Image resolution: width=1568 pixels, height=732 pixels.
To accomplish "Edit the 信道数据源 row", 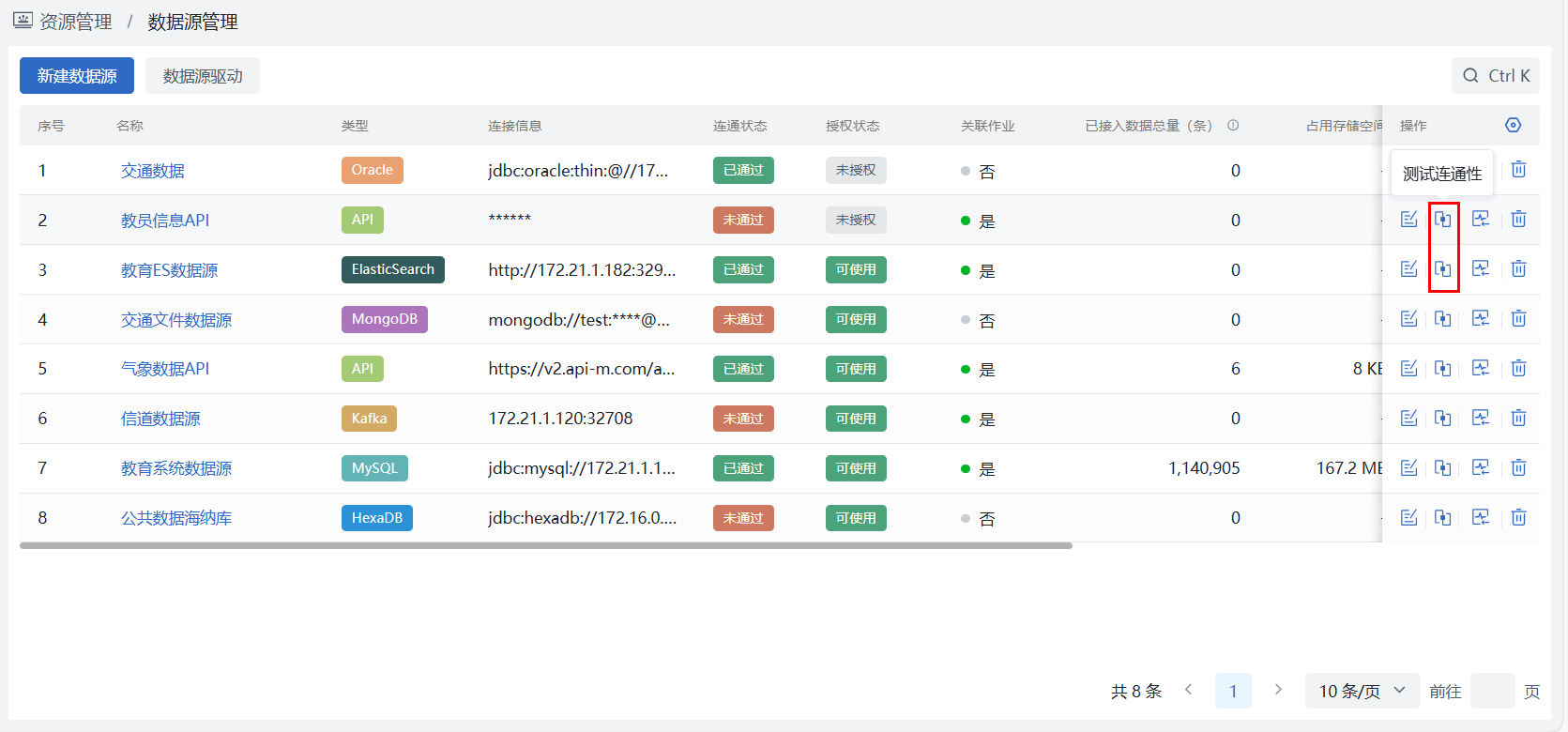I will [x=1408, y=419].
